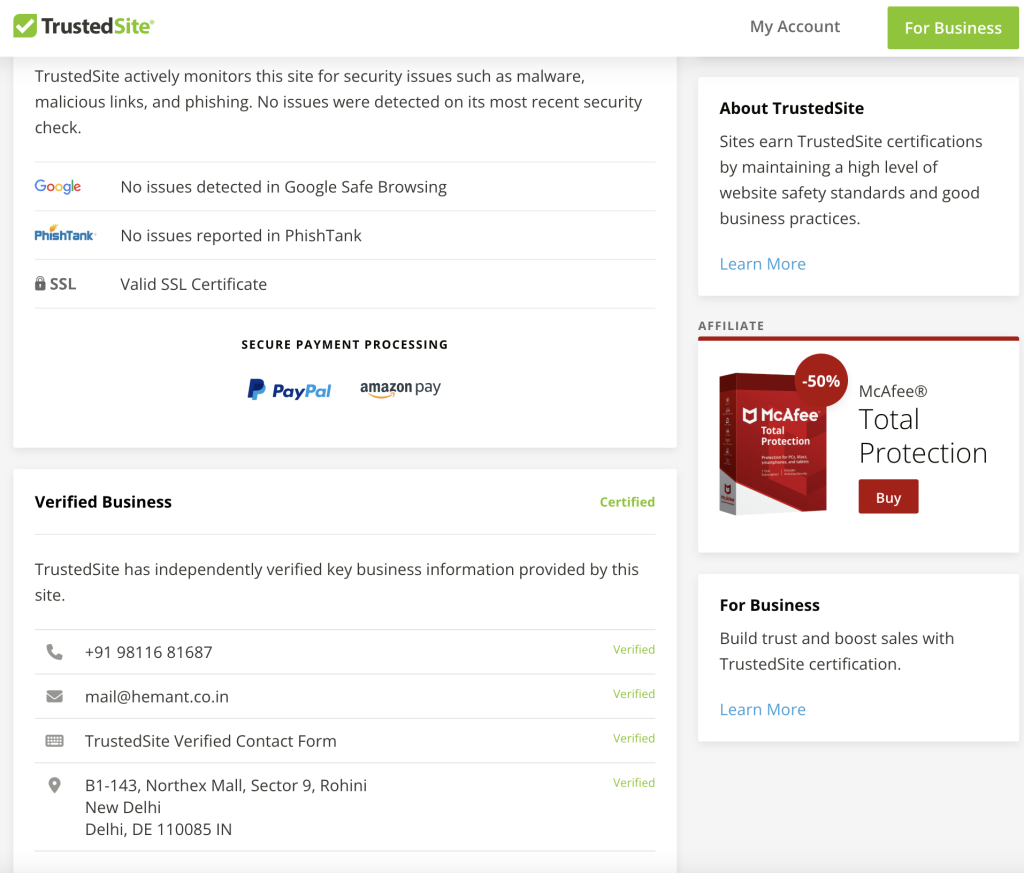Click the TrustedSite logo
Screen dimensions: 1024x873
coord(84,26)
